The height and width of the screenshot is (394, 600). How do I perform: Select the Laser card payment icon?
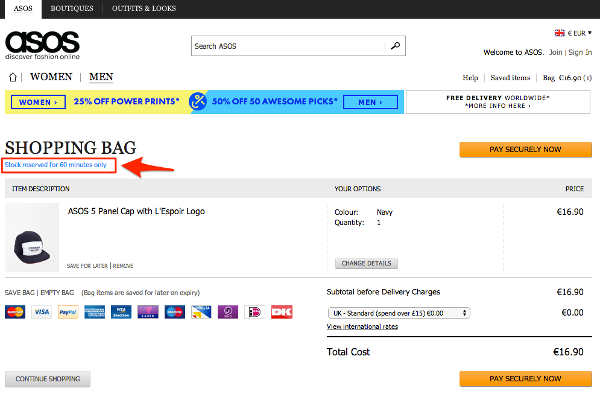148,312
